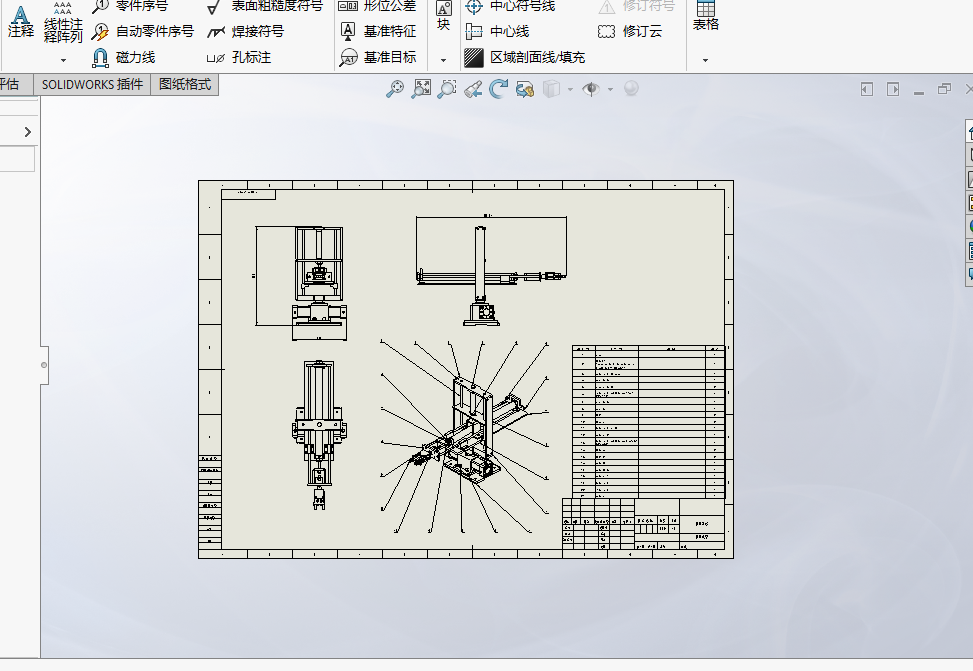
Task: Pick the 中心线 centerline tool
Action: [498, 31]
